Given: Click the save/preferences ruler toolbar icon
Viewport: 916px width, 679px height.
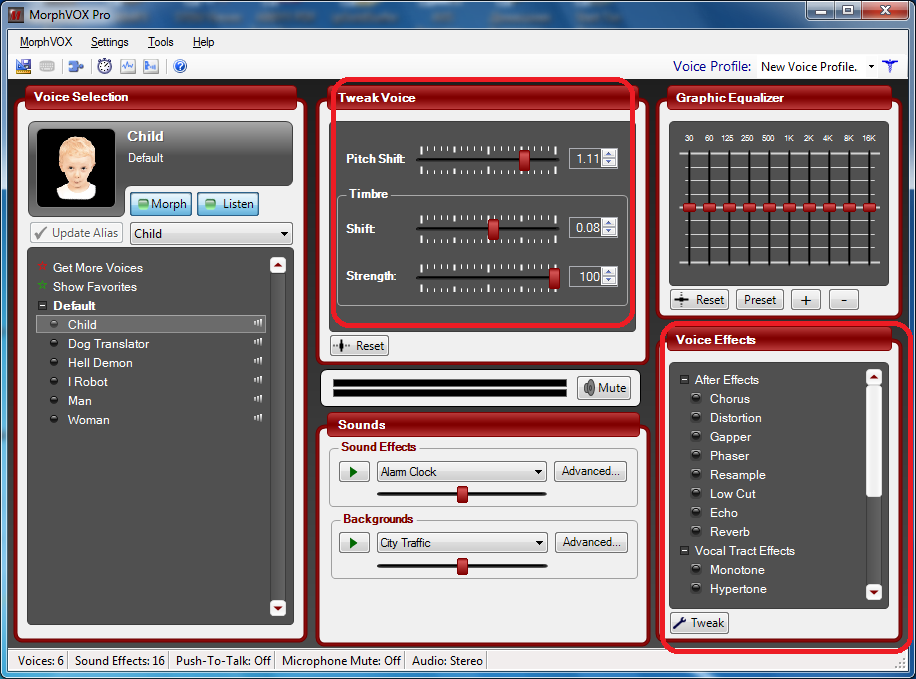Looking at the screenshot, I should pyautogui.click(x=23, y=66).
